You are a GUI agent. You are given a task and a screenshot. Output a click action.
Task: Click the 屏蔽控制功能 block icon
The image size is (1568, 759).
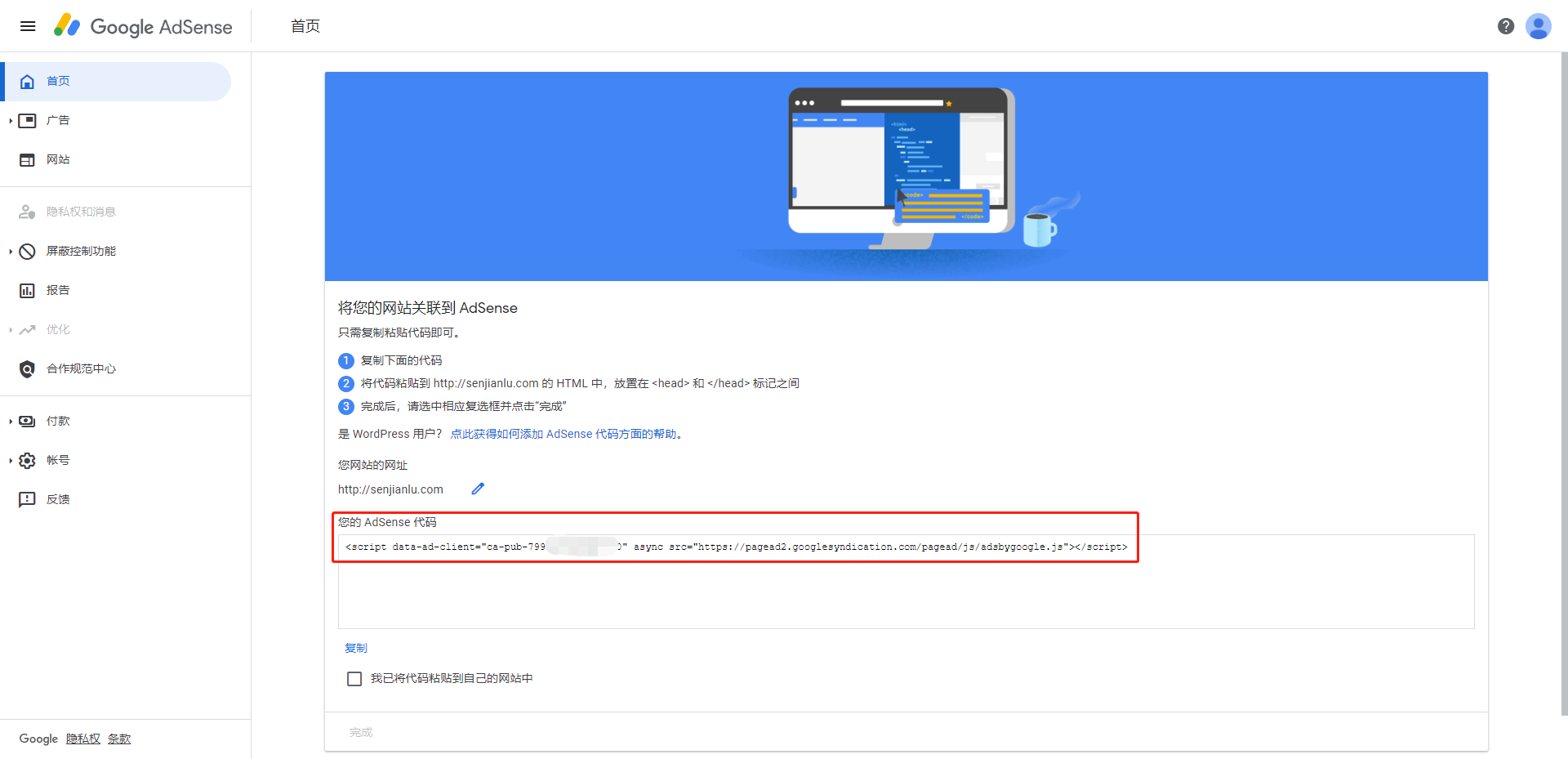[x=27, y=252]
